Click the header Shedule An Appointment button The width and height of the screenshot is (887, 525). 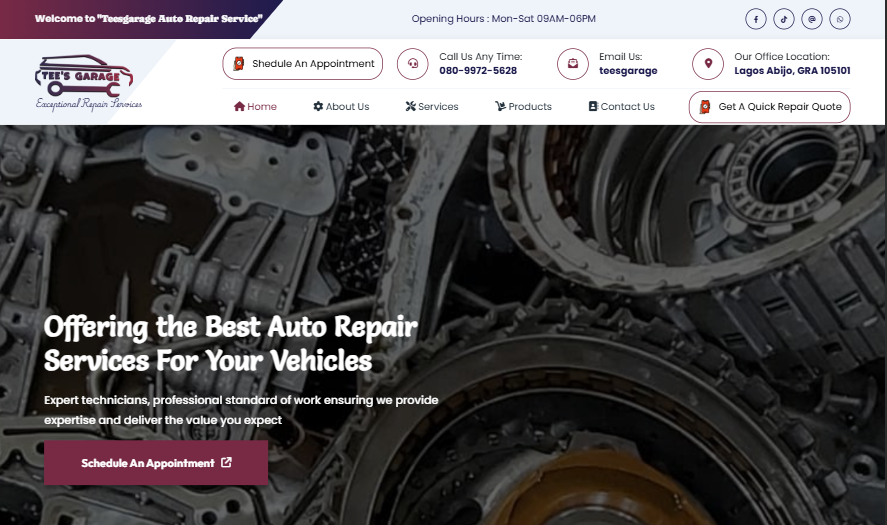point(303,63)
